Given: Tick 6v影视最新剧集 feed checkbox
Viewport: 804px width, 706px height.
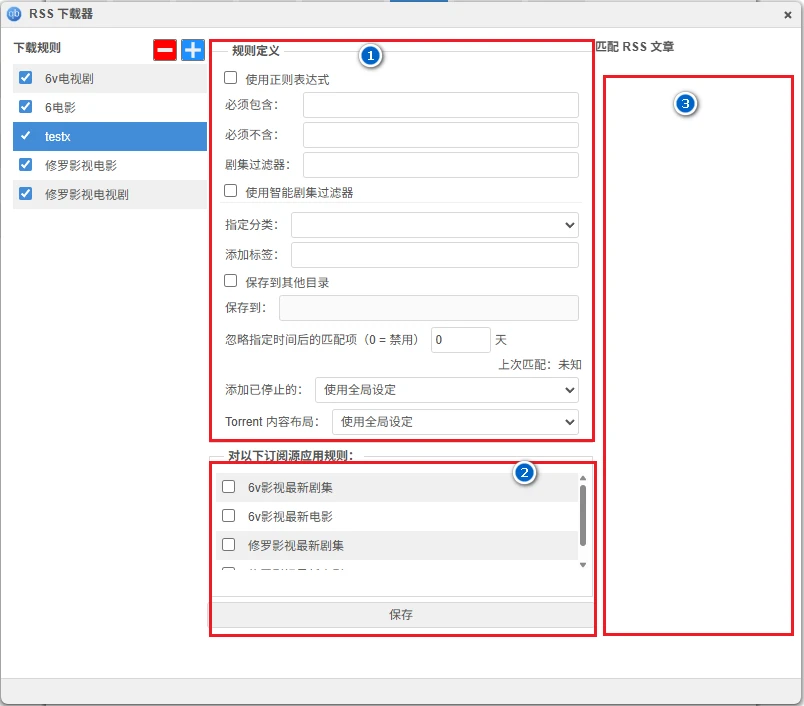Looking at the screenshot, I should [229, 487].
